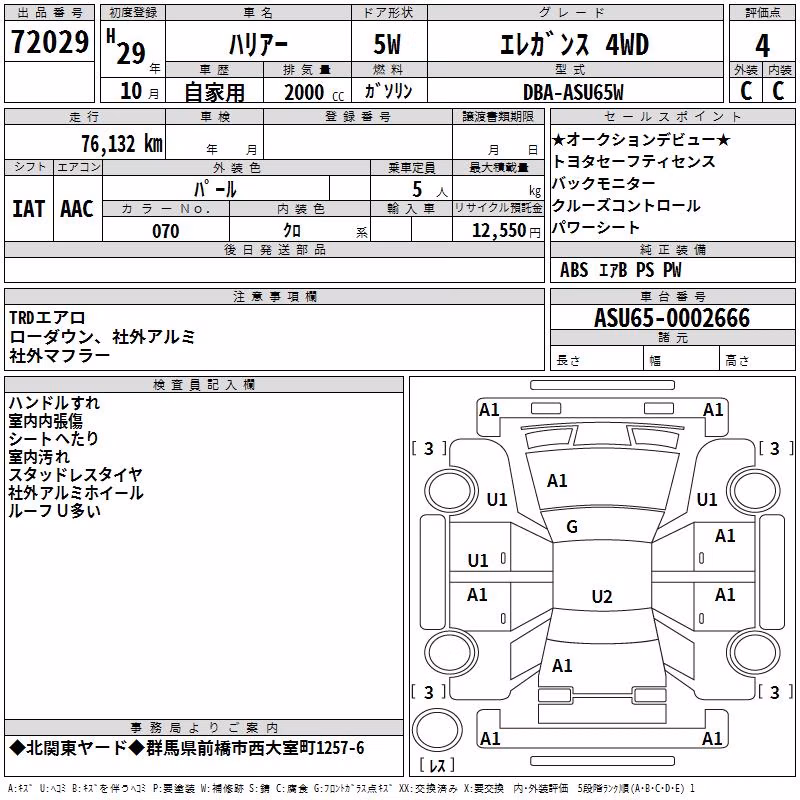This screenshot has width=800, height=800.
Task: Select the car name ハリアー
Action: 258,45
